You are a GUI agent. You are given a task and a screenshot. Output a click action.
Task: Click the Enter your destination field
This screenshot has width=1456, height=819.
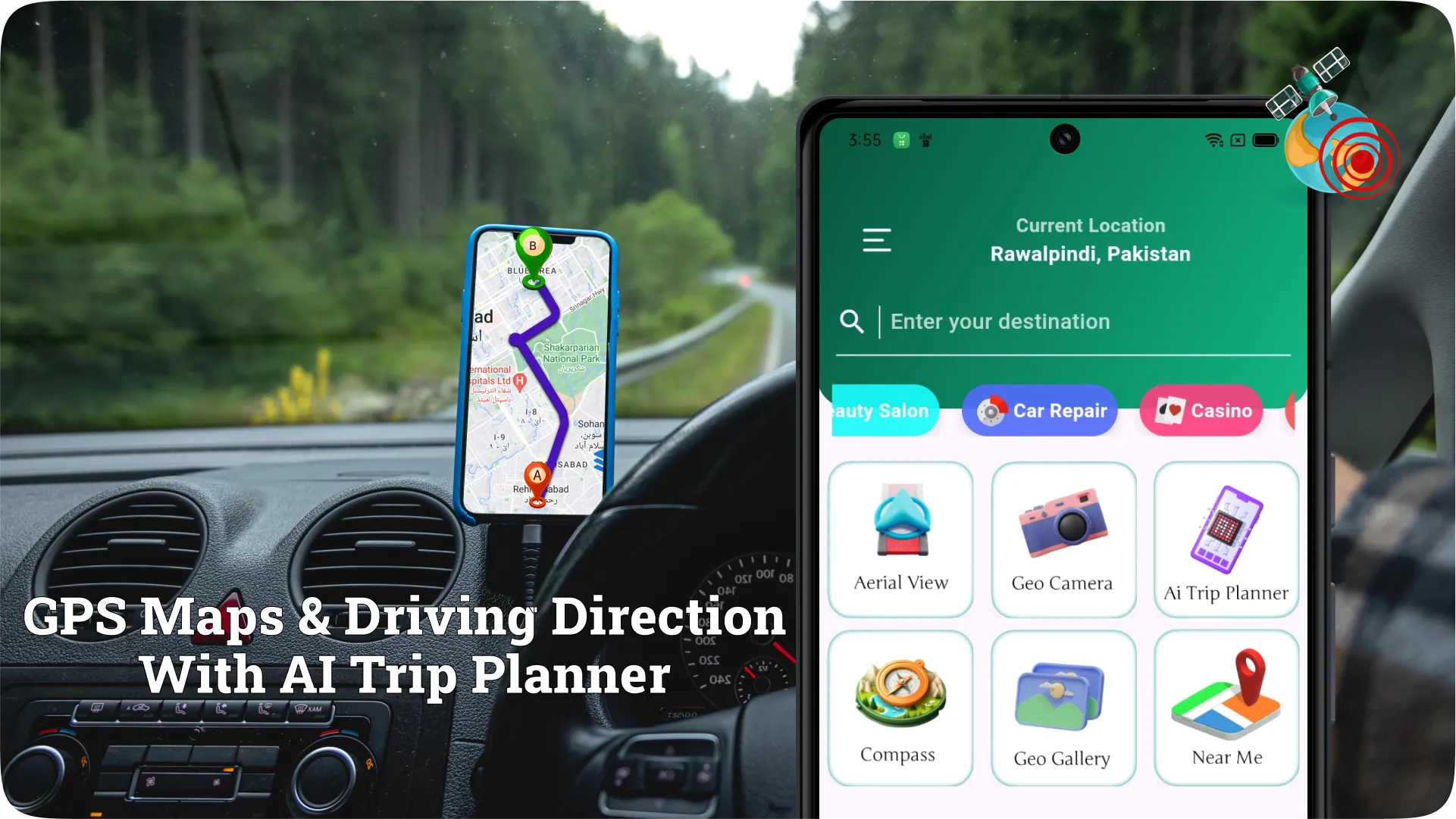[1065, 321]
